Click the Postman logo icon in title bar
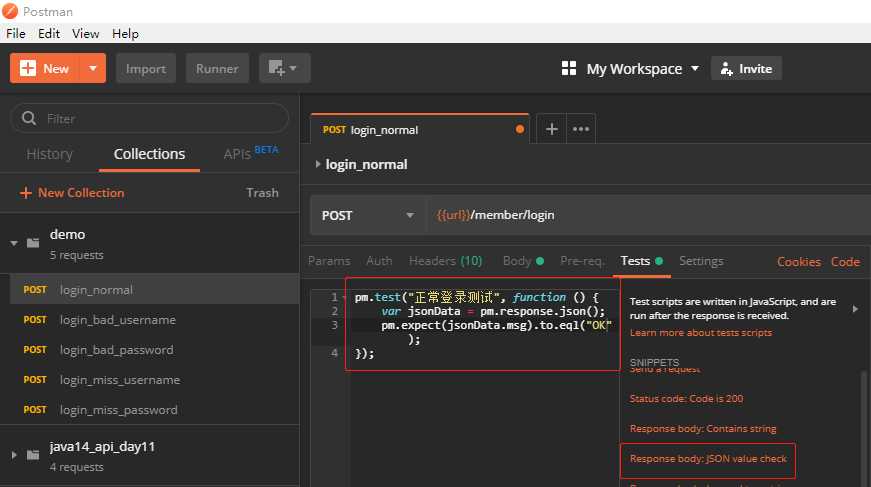The image size is (871, 487). click(10, 11)
